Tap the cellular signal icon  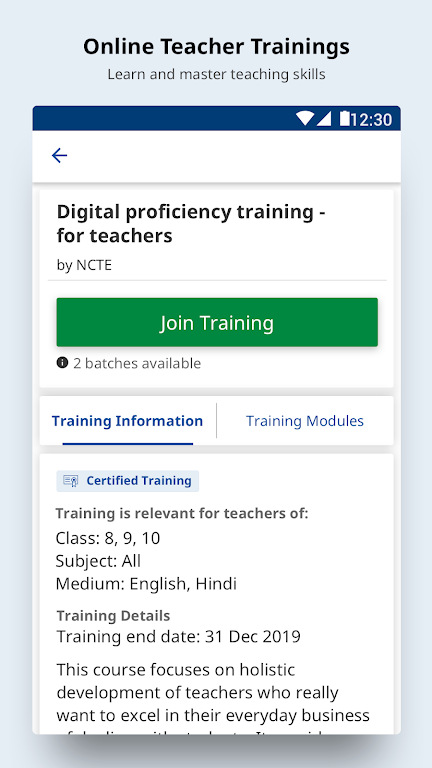coord(324,119)
